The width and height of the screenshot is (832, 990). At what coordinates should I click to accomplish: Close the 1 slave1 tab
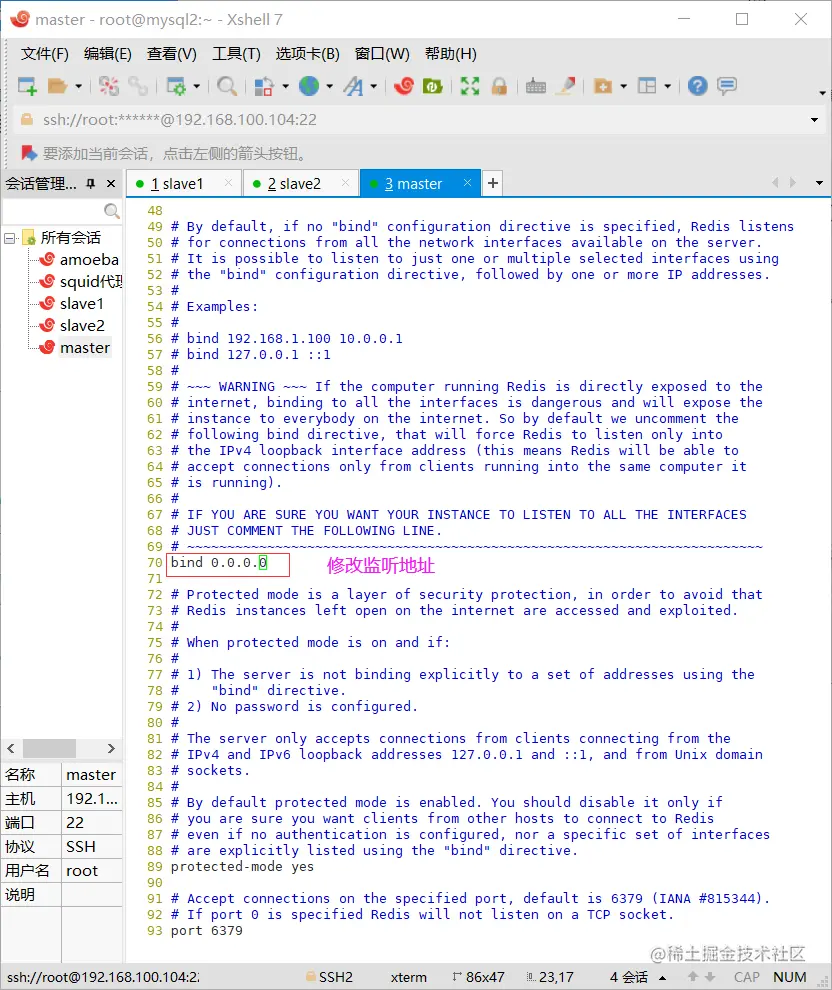coord(229,182)
